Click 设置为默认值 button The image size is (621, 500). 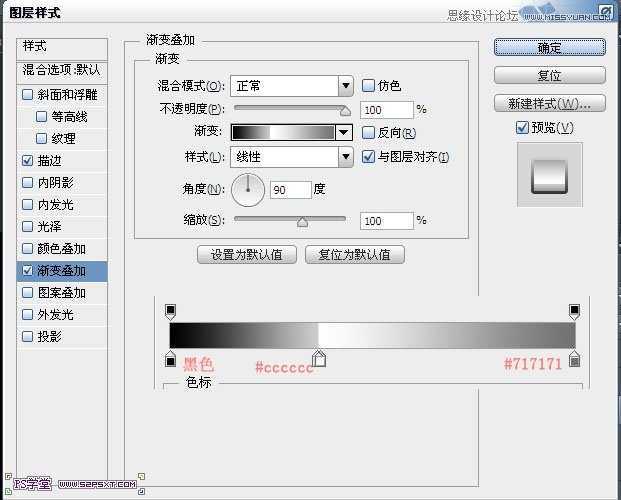tap(247, 254)
